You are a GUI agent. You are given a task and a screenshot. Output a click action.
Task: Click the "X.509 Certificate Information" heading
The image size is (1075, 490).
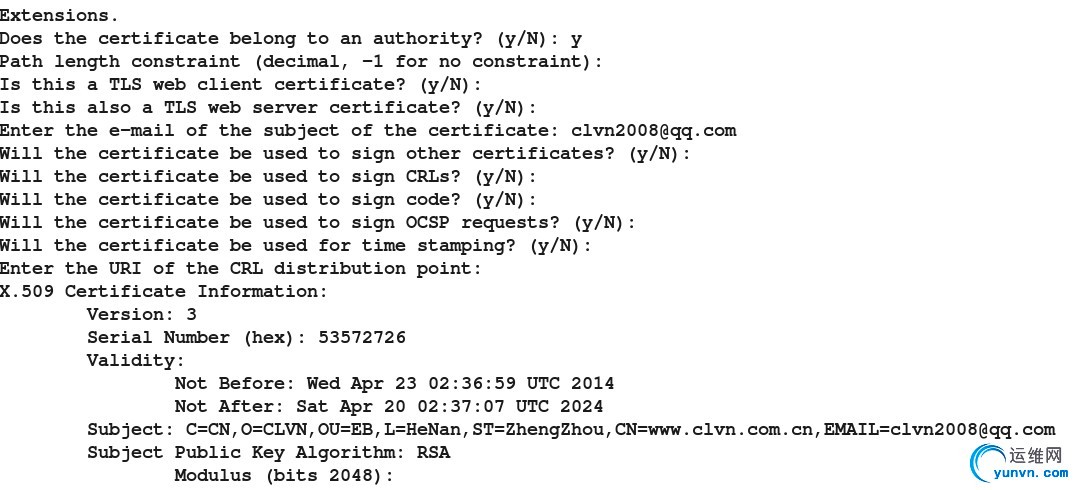tap(163, 291)
